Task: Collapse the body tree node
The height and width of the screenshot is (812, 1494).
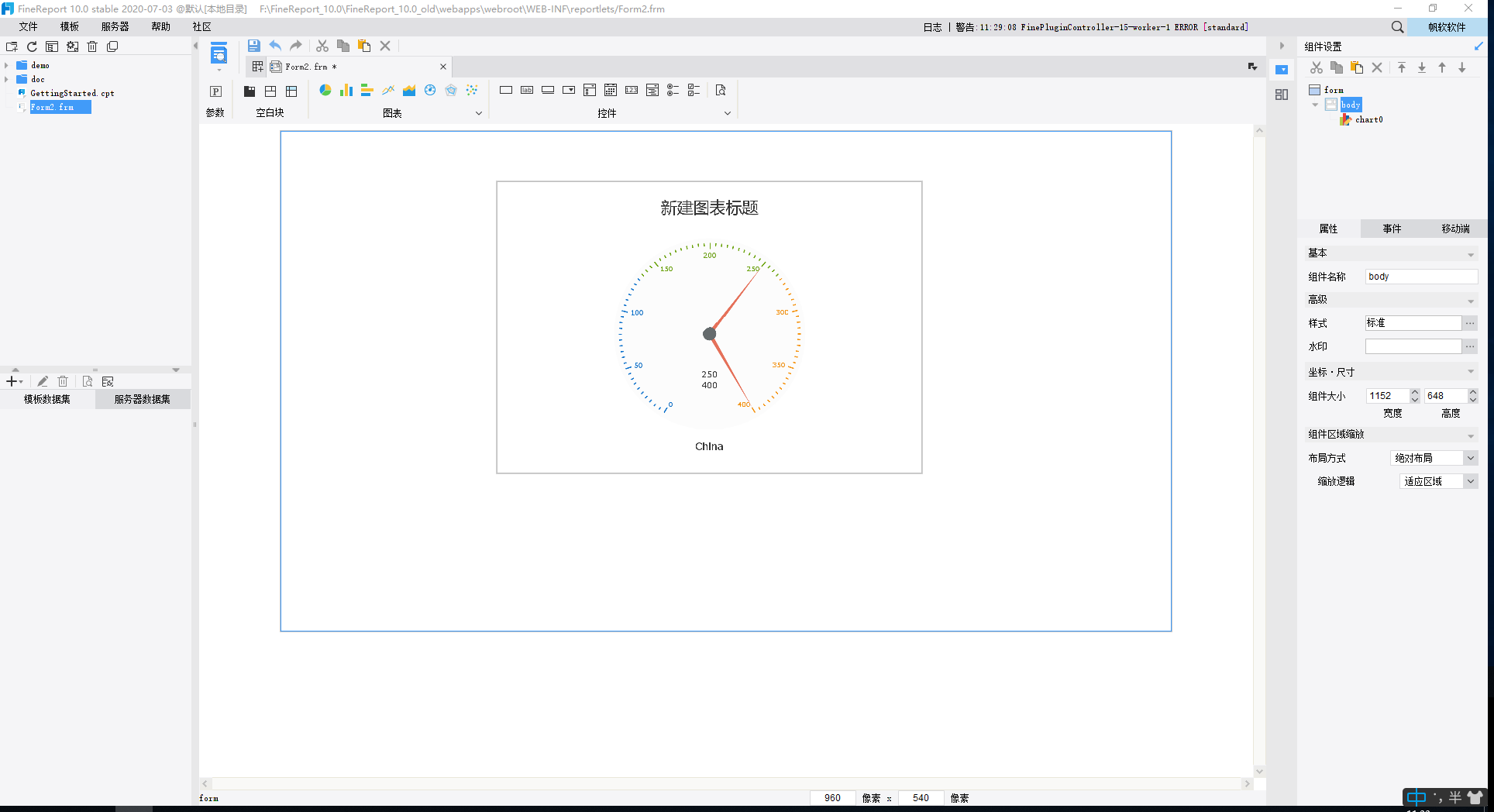Action: 1315,105
